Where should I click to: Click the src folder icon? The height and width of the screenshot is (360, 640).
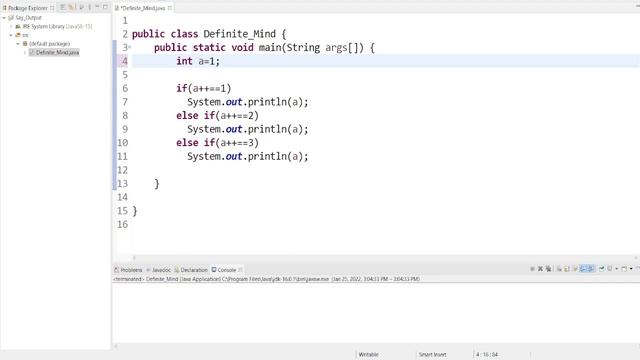[18, 35]
